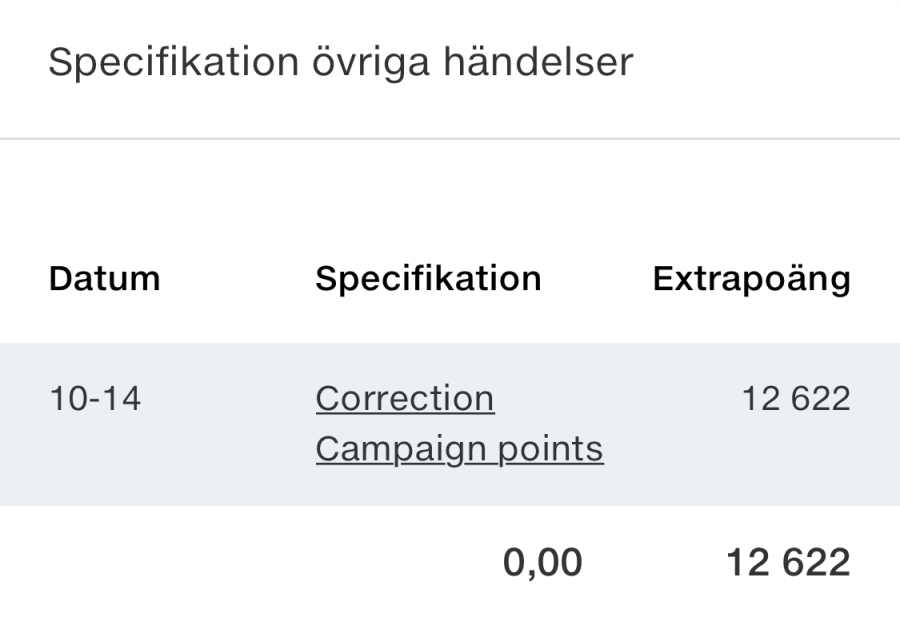Click the Extrapoäng column header

coord(751,279)
